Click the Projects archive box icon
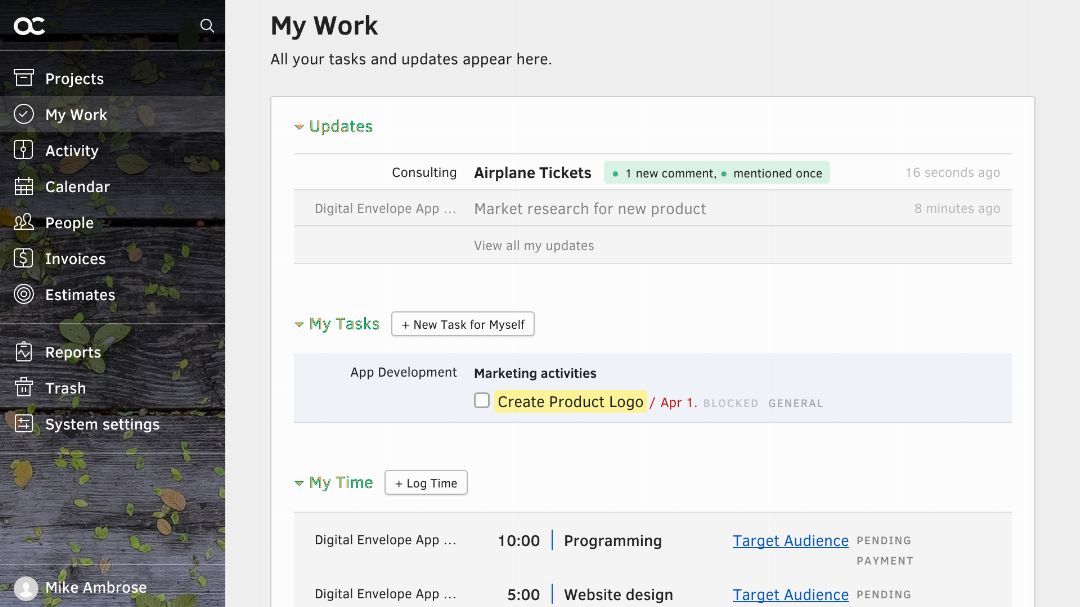The image size is (1080, 607). (24, 78)
